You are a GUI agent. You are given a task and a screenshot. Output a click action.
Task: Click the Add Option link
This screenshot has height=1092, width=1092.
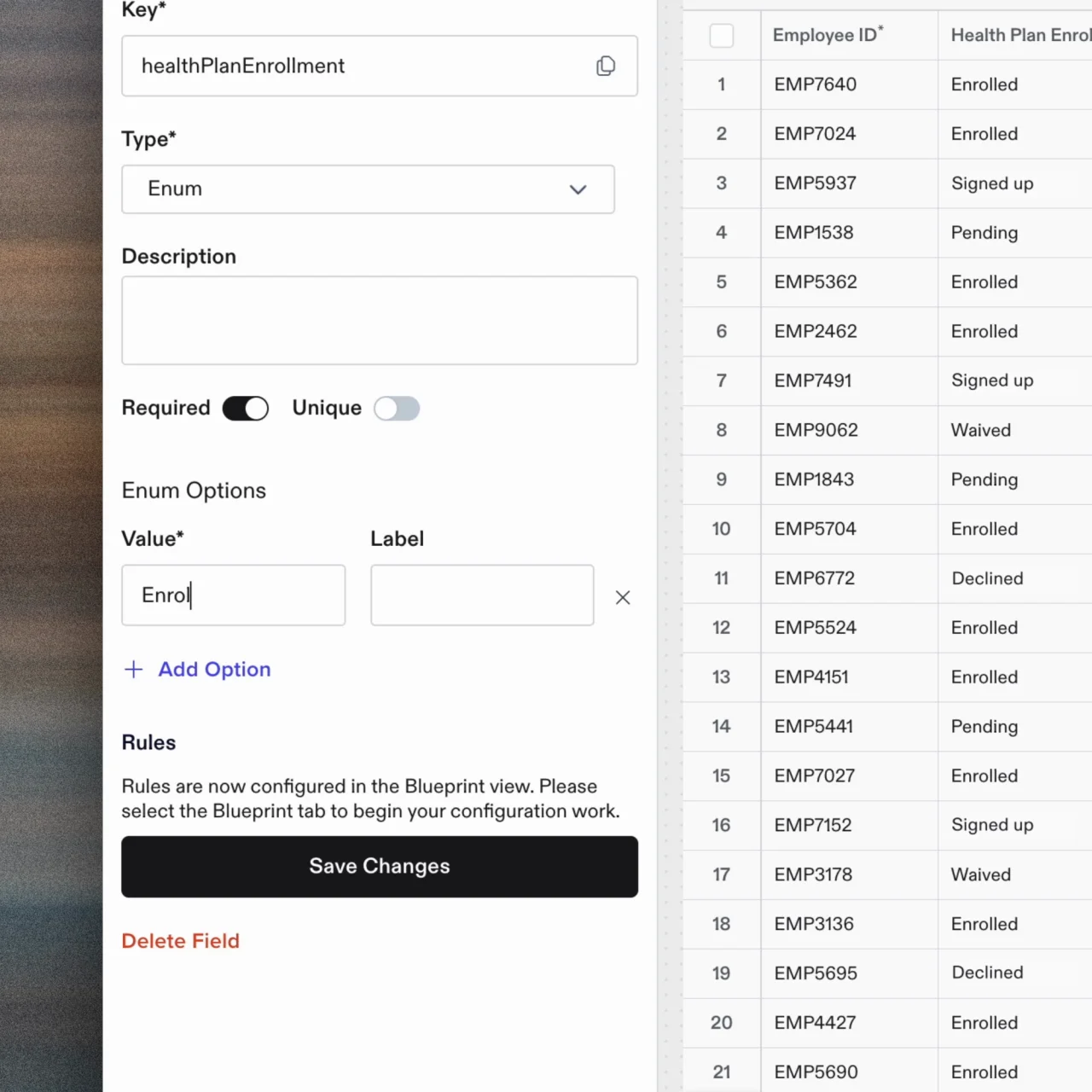click(x=214, y=670)
